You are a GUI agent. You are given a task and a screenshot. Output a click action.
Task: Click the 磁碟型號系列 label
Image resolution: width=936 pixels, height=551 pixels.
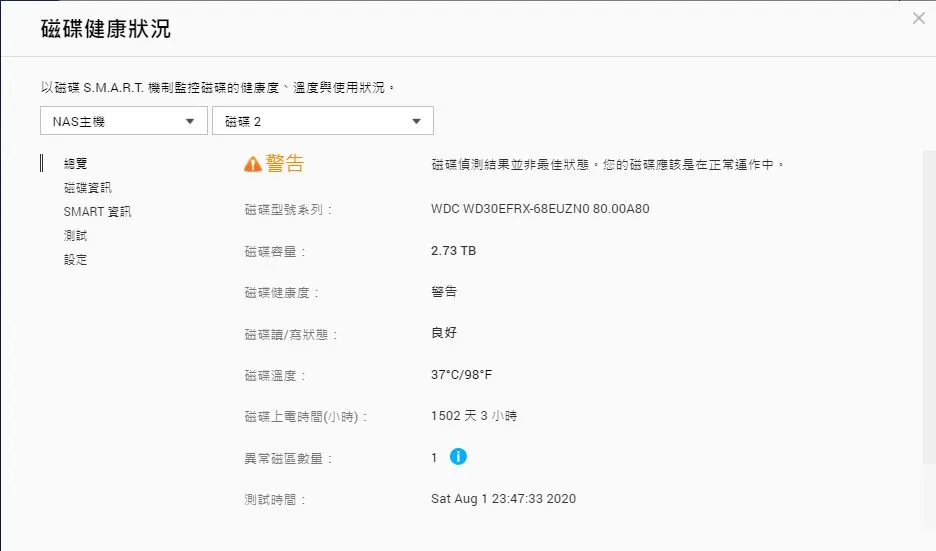[288, 210]
